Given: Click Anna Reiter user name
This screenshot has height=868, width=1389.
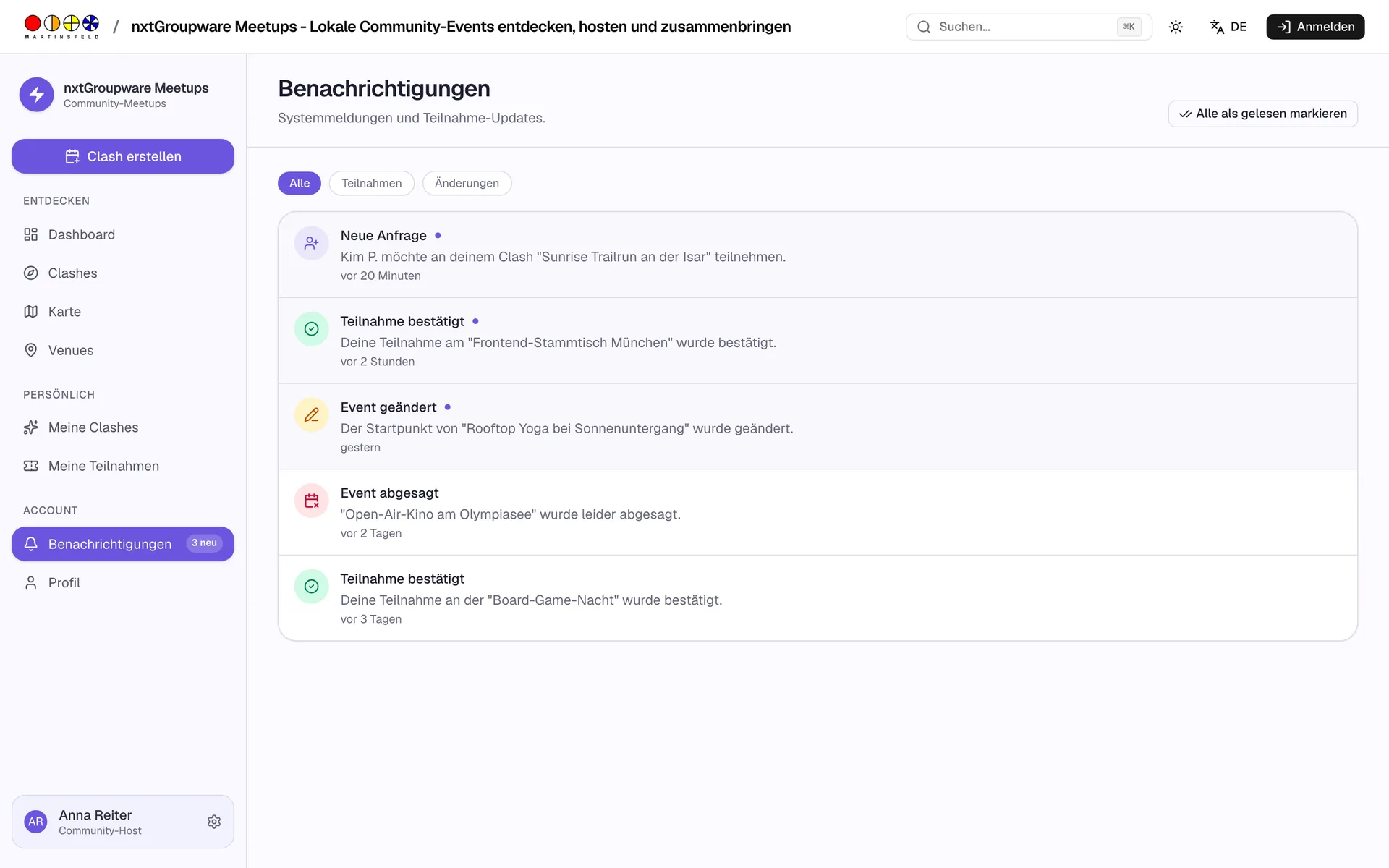Looking at the screenshot, I should pos(95,815).
